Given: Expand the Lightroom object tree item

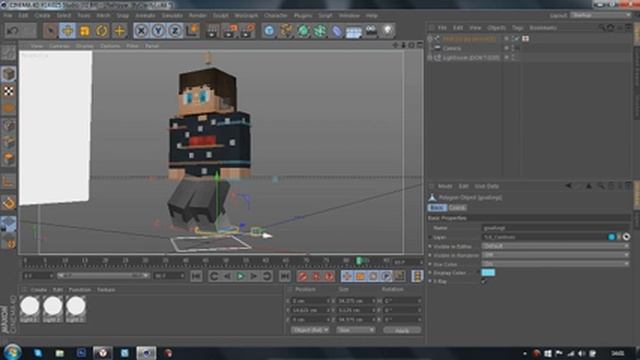Looking at the screenshot, I should coord(429,58).
